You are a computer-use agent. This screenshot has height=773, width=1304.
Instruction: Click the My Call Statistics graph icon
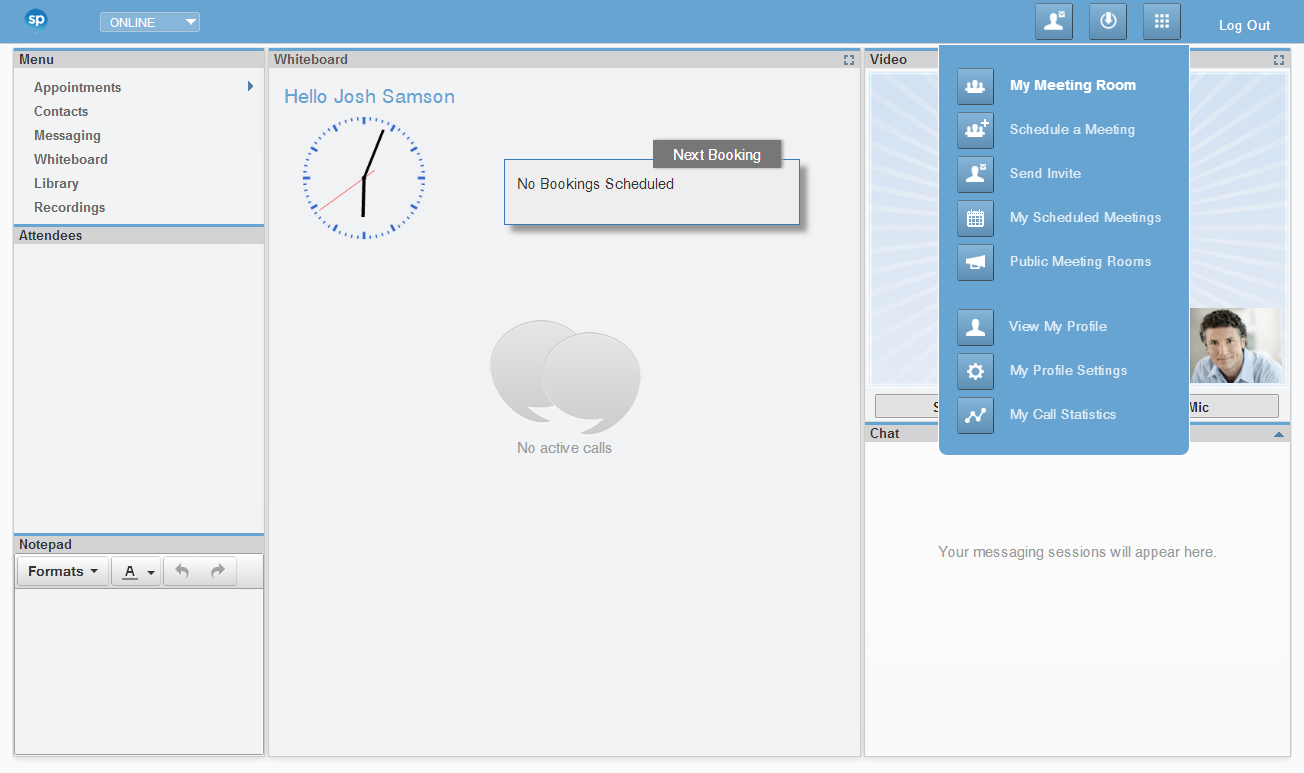tap(975, 415)
